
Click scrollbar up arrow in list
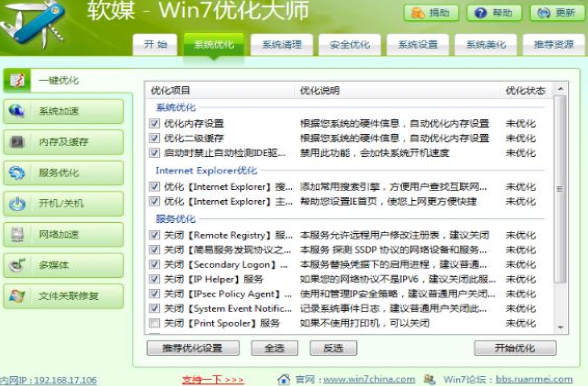(561, 89)
